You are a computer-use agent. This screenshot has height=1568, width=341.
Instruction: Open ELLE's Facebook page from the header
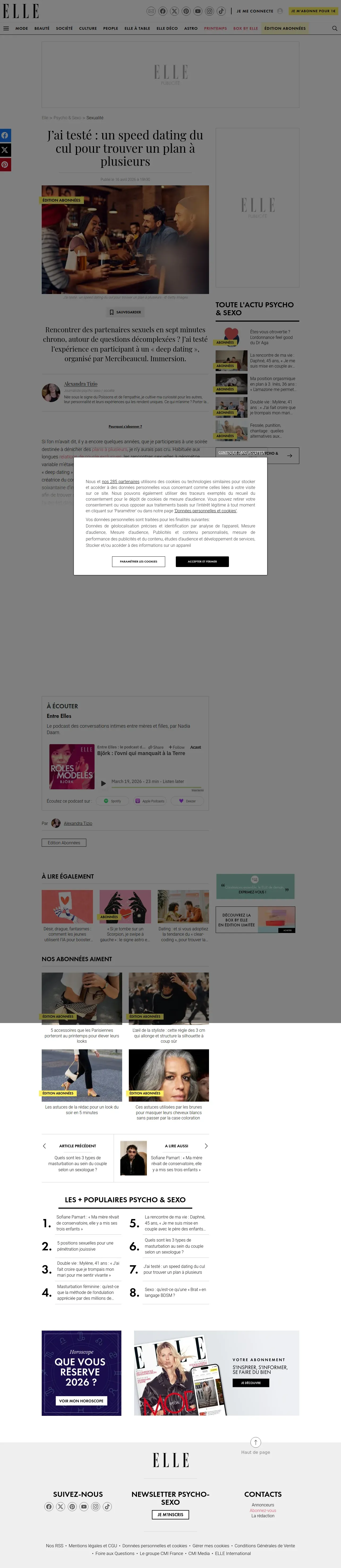pyautogui.click(x=163, y=11)
